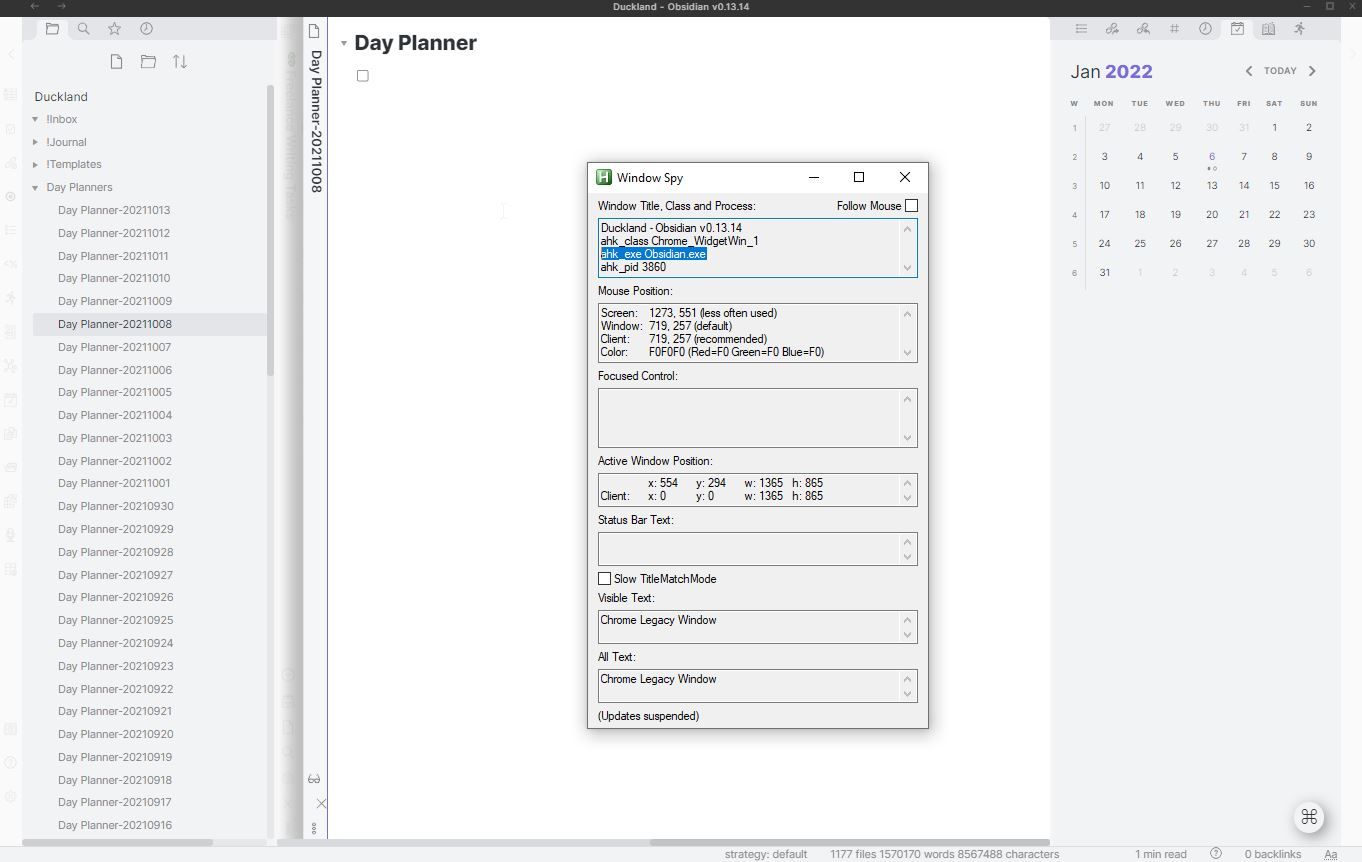Select January 6 in calendar
Image resolution: width=1362 pixels, height=862 pixels.
(1211, 157)
